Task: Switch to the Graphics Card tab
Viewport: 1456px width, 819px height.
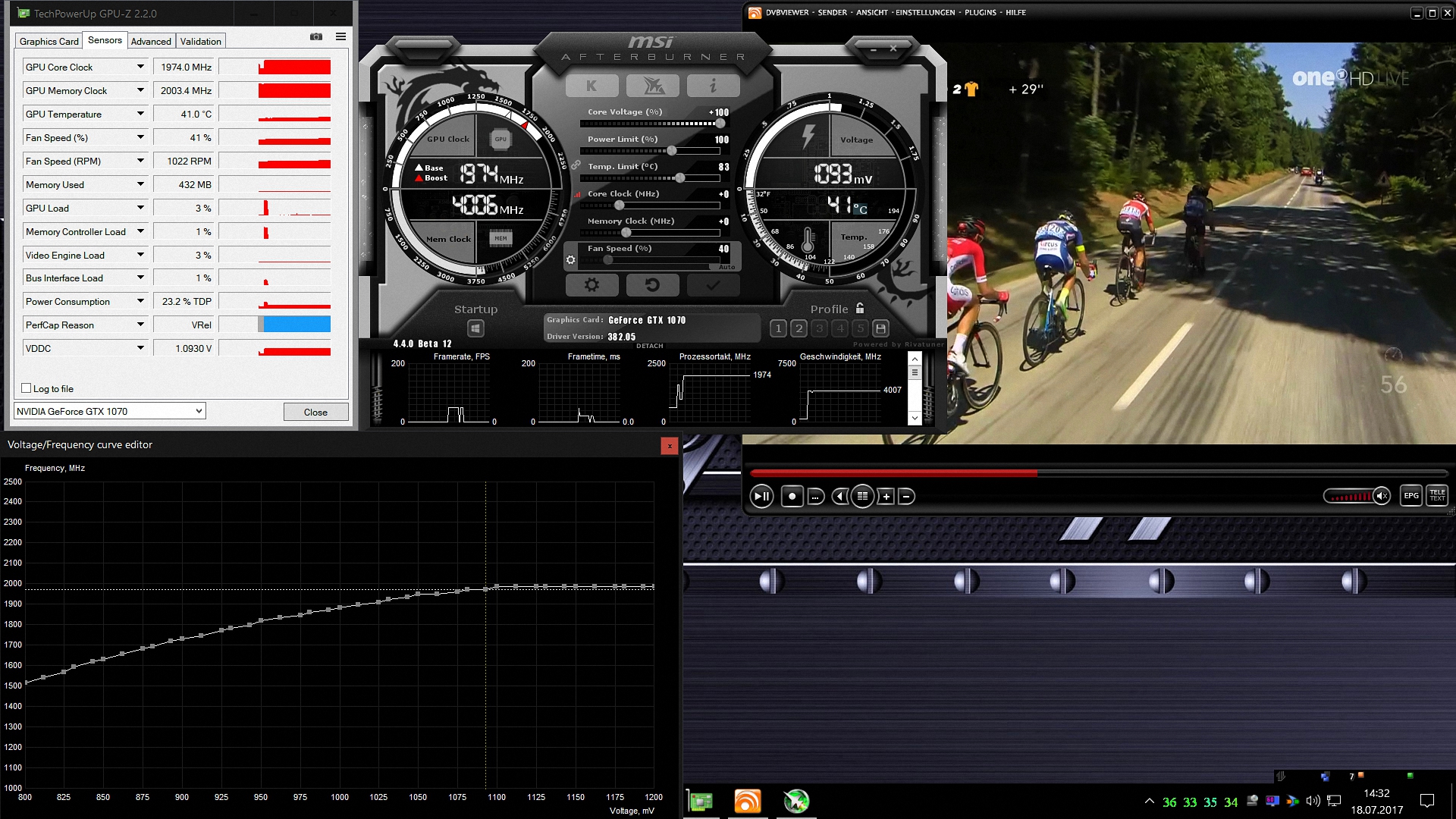Action: (x=49, y=41)
